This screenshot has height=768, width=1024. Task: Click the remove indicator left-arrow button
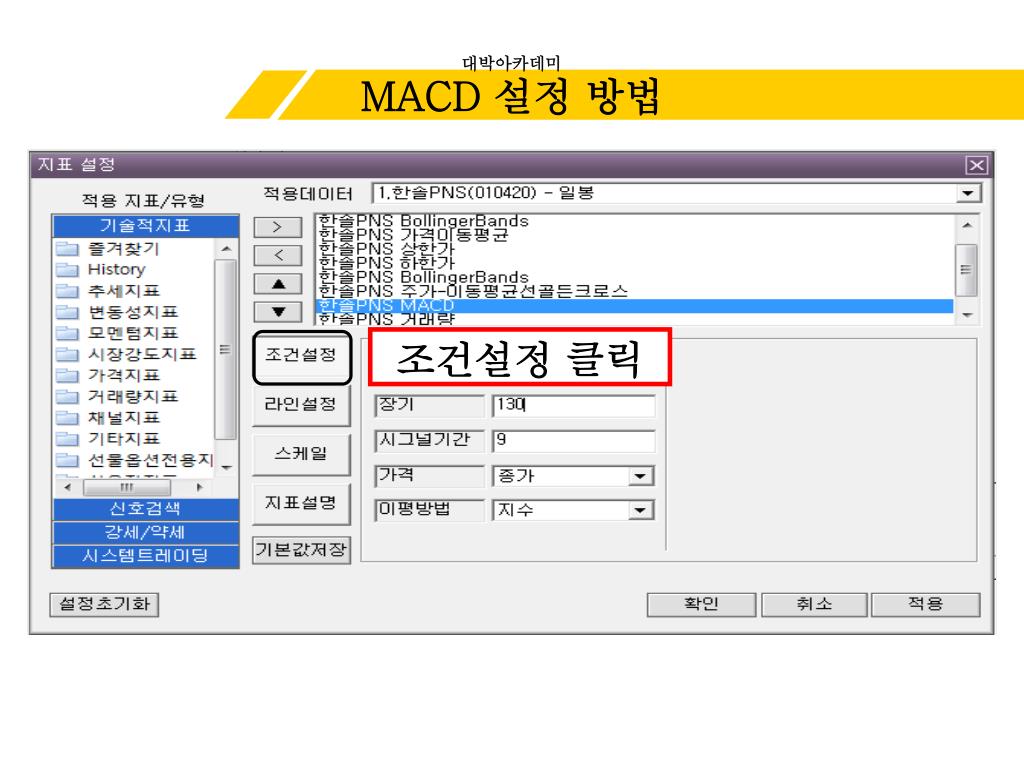tap(278, 255)
